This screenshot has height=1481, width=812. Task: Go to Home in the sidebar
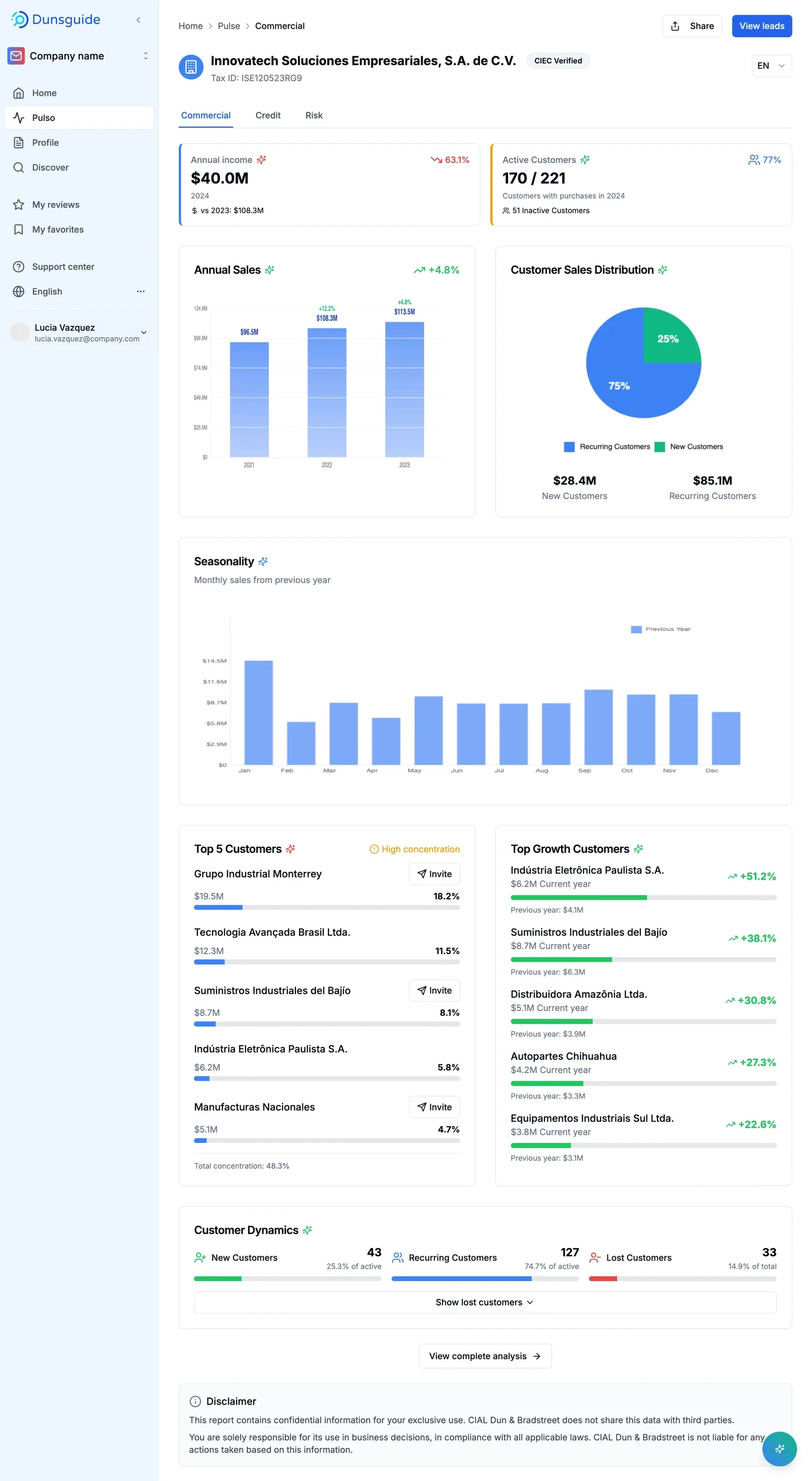pos(79,93)
